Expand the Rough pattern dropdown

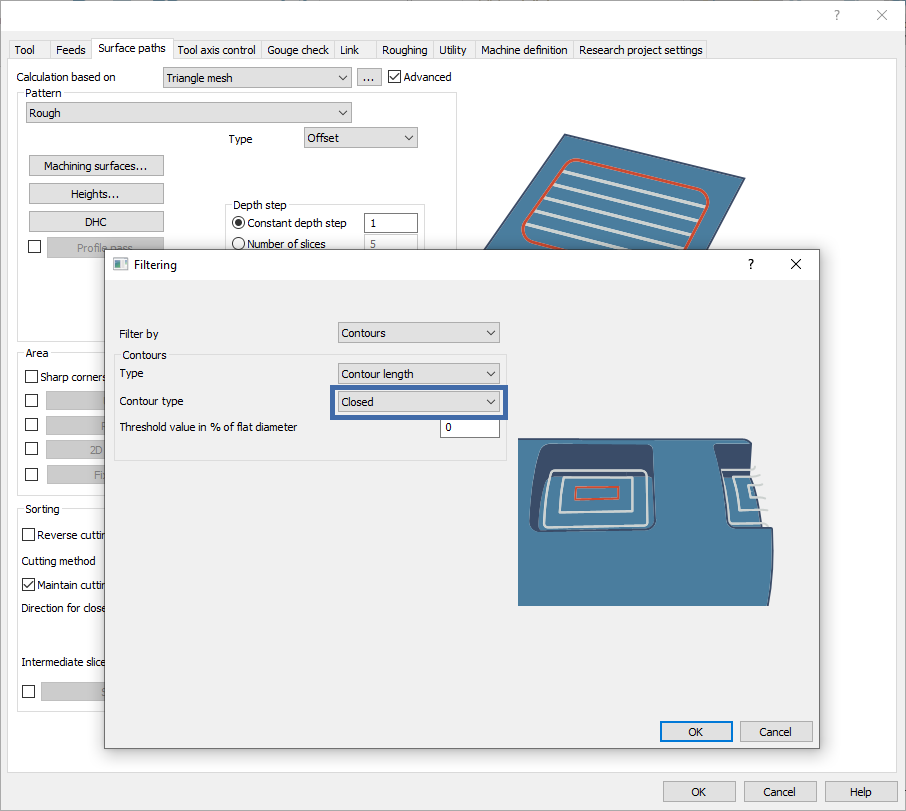pos(189,113)
